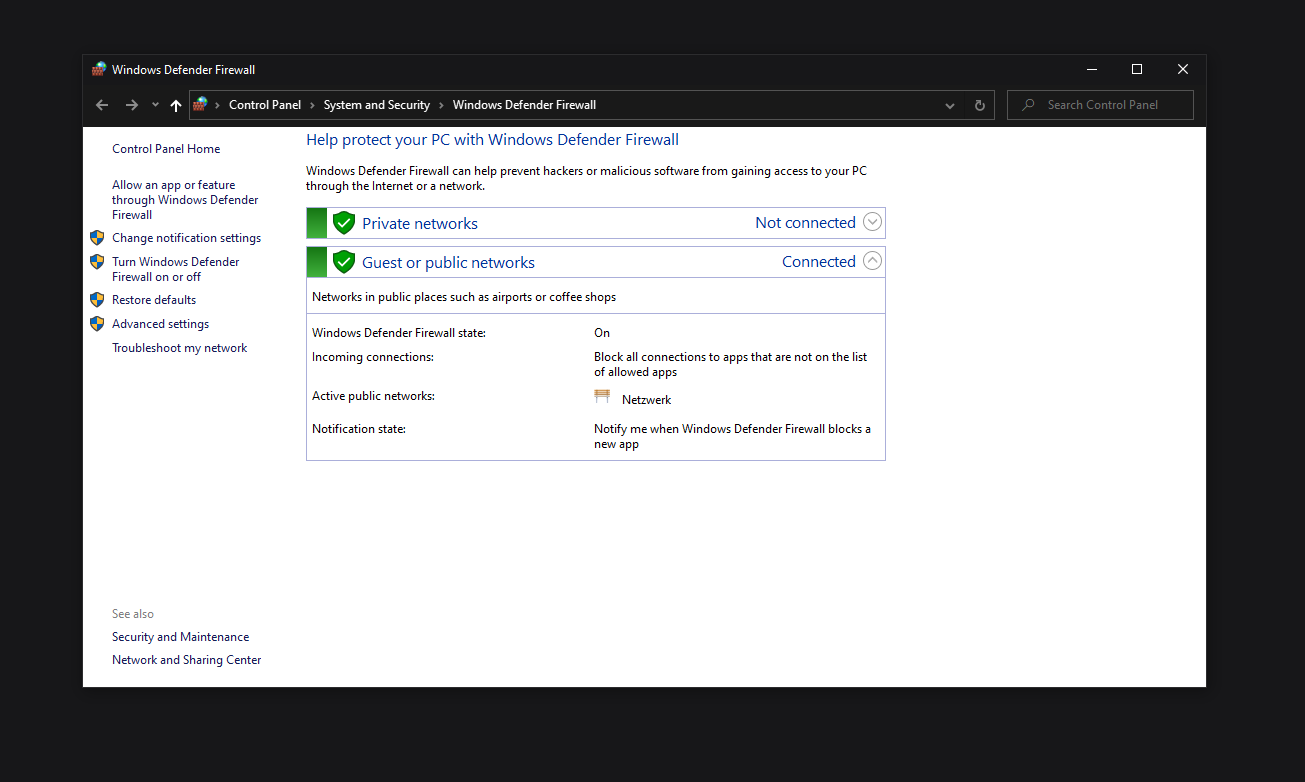Click shield icon beside Advanced settings
The image size is (1305, 782).
coord(97,324)
